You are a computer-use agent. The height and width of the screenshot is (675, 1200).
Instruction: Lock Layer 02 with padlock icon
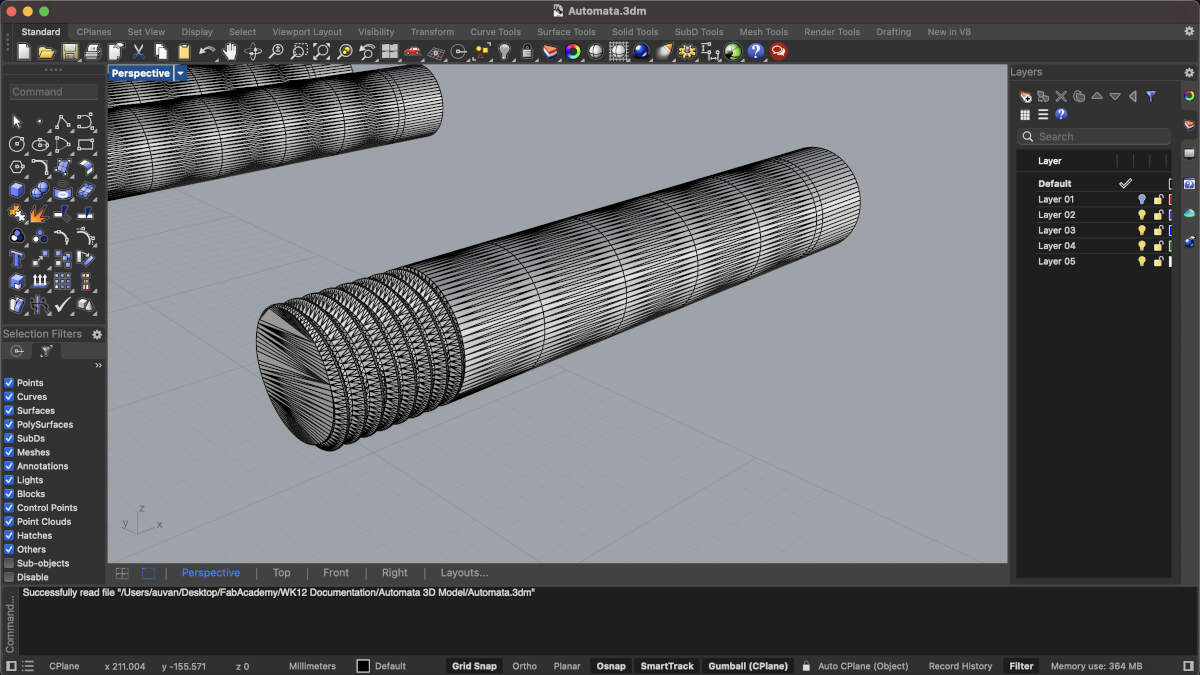click(1158, 215)
